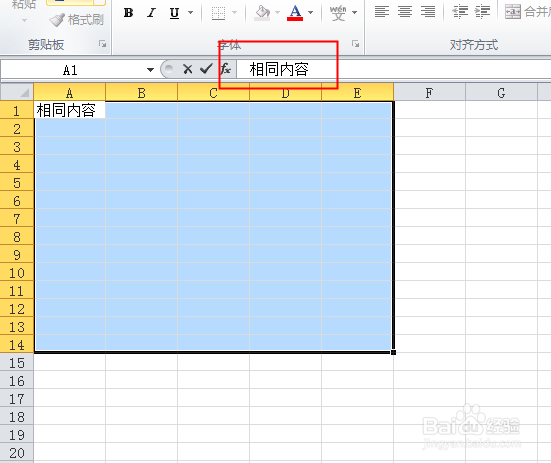Select column G header

(x=501, y=93)
